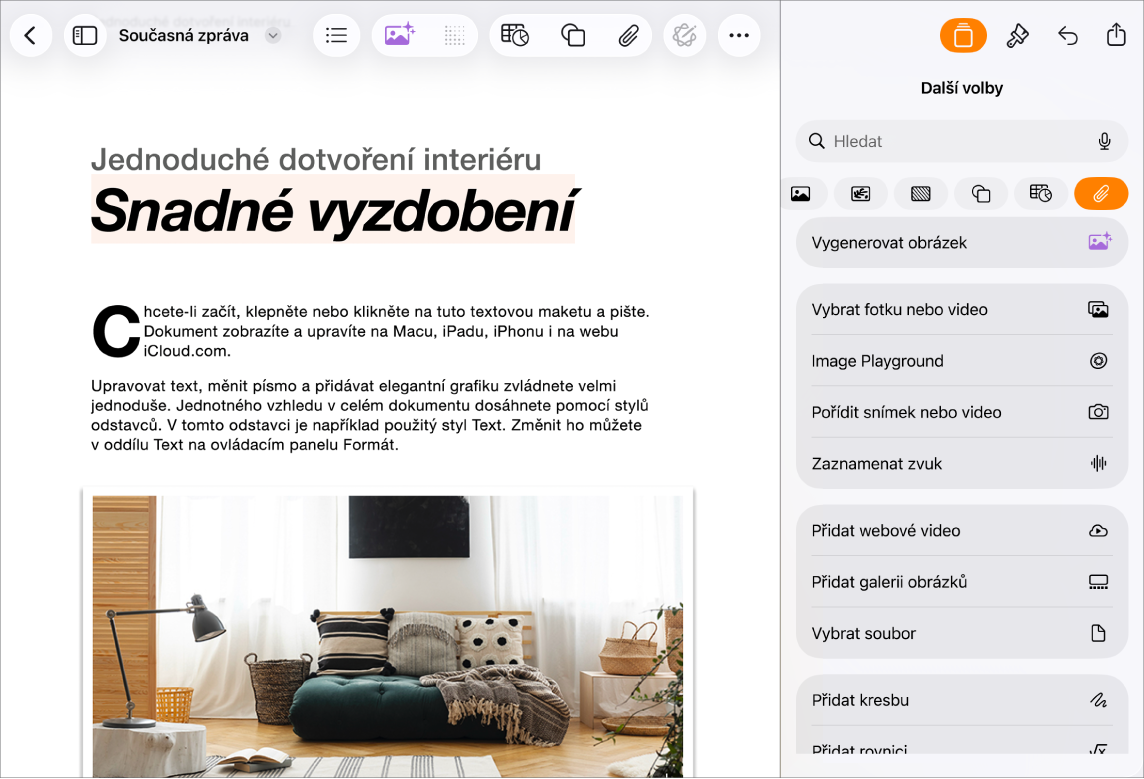Open the format paintbrush icon

(x=1017, y=36)
